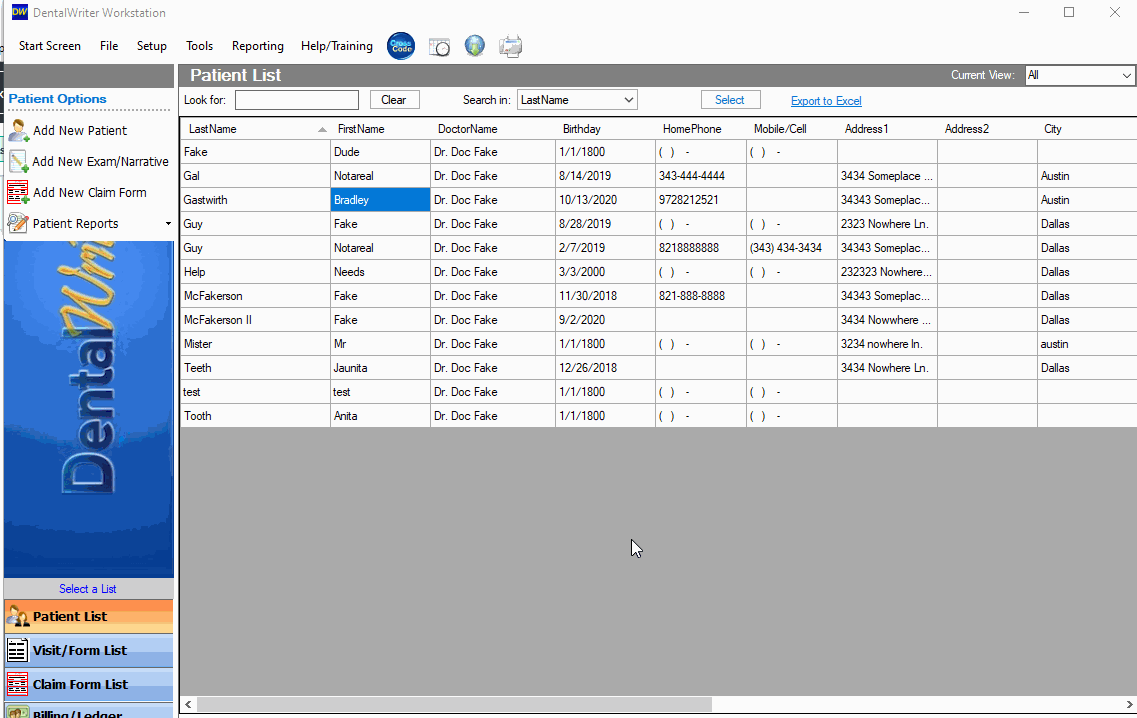Click the Birthday column header
The height and width of the screenshot is (718, 1137).
click(605, 129)
